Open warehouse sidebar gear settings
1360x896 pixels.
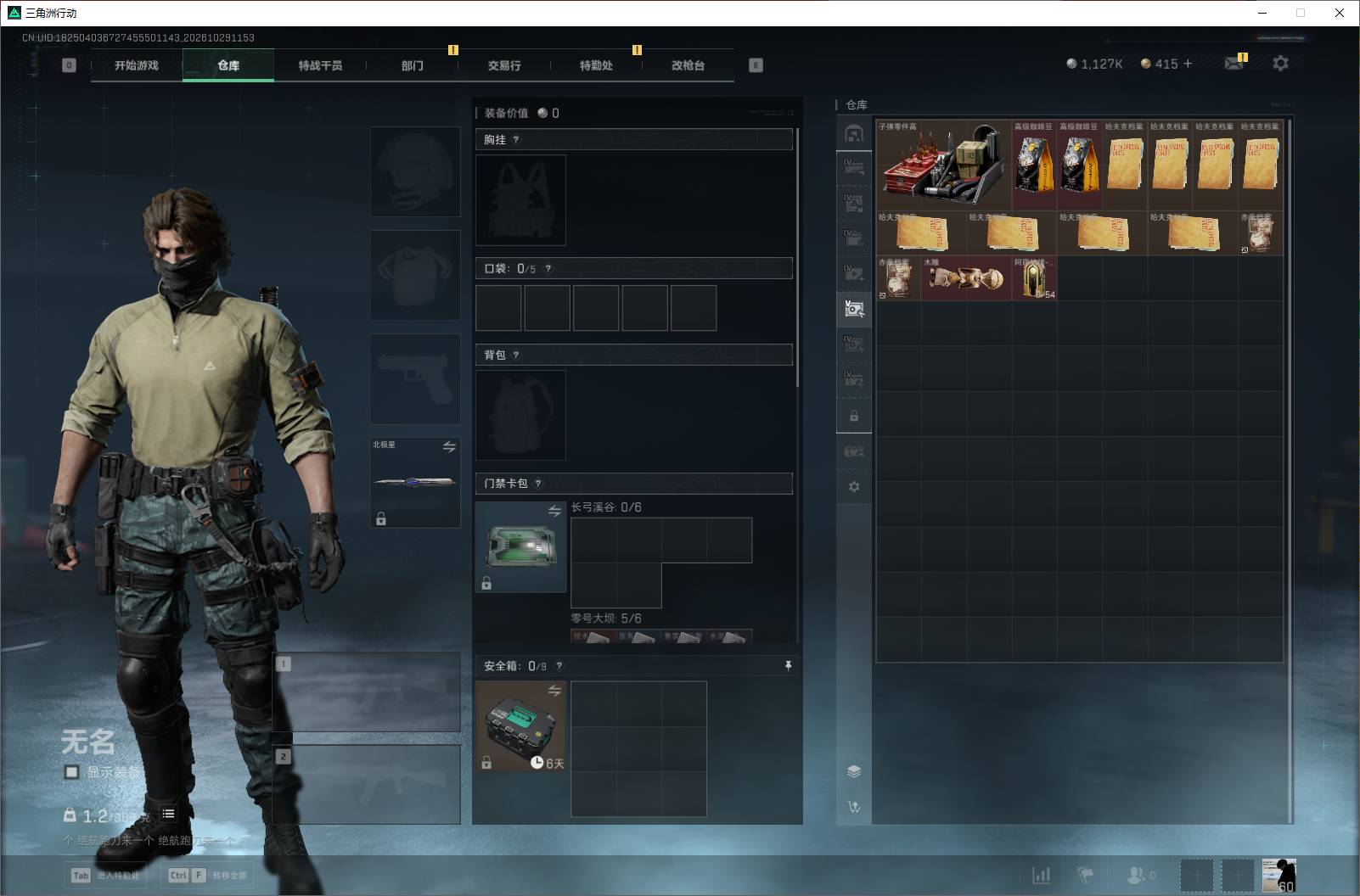click(x=854, y=486)
